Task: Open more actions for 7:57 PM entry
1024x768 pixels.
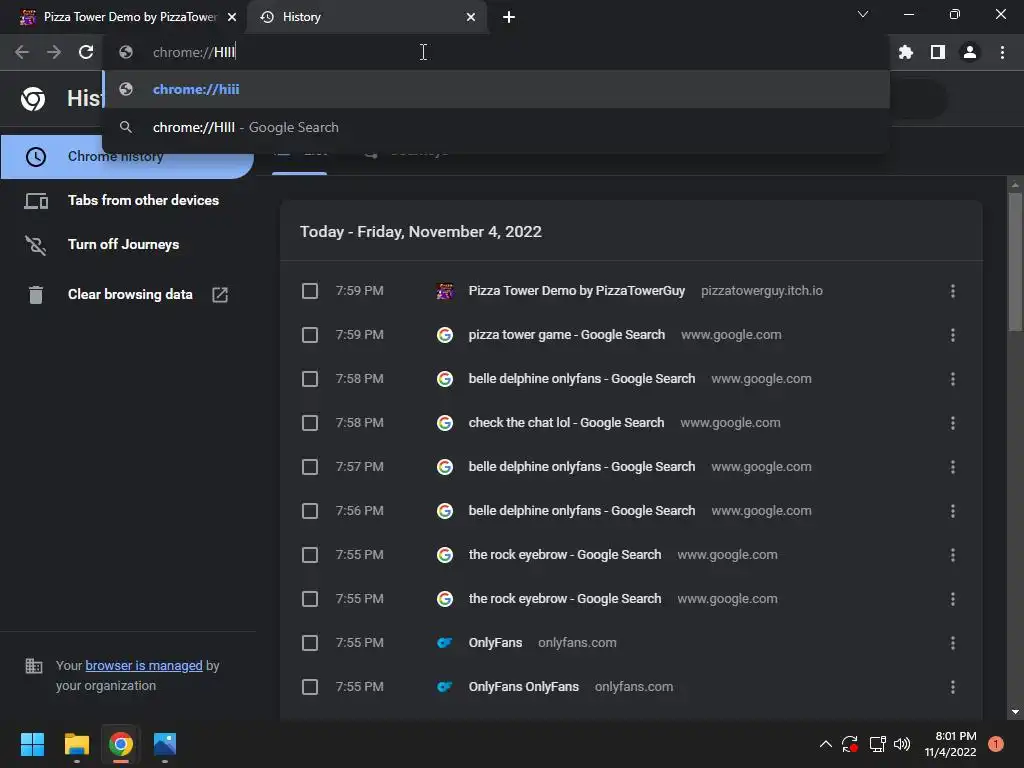Action: pos(953,467)
